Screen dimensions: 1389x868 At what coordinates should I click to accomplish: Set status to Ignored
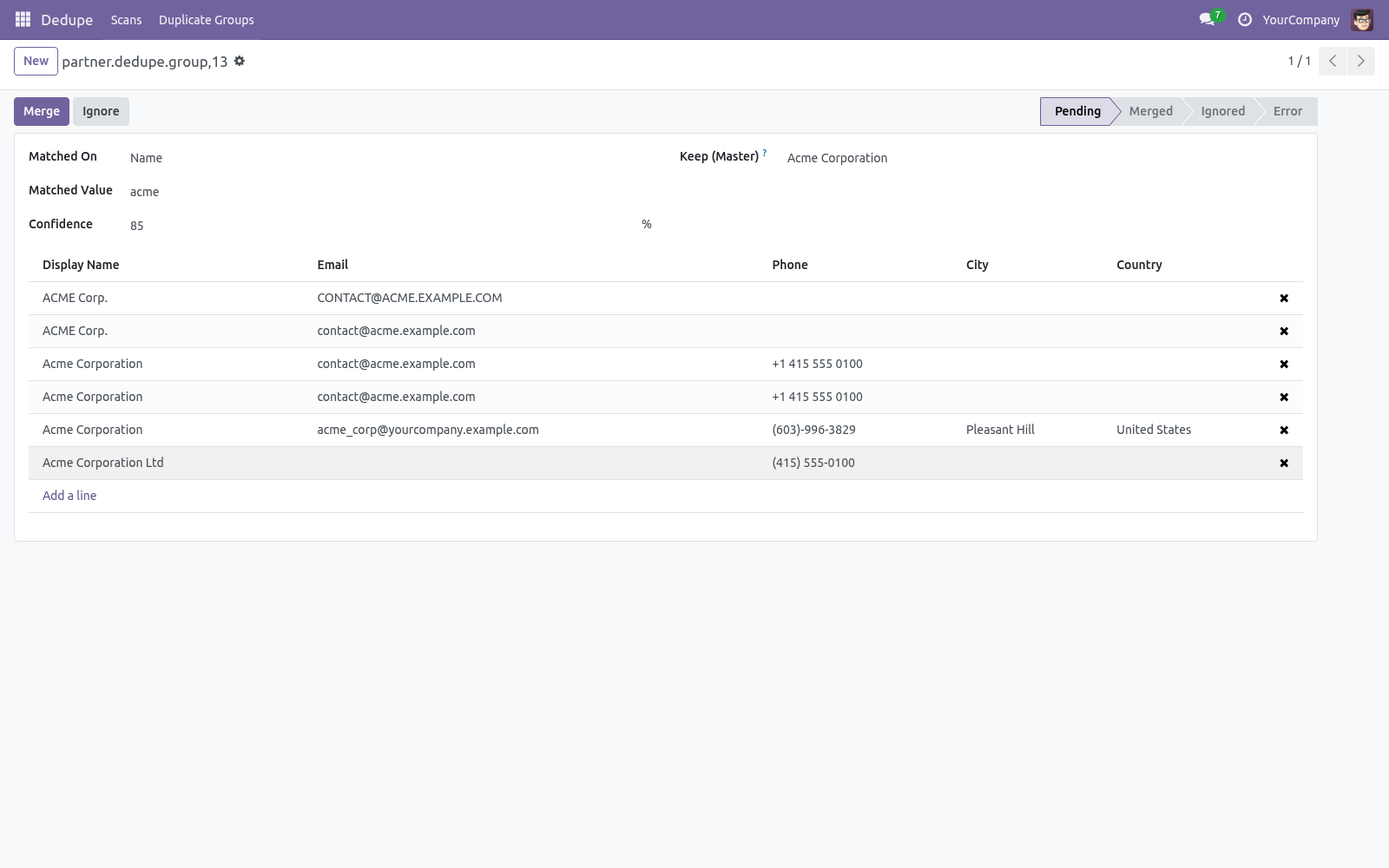point(1222,111)
